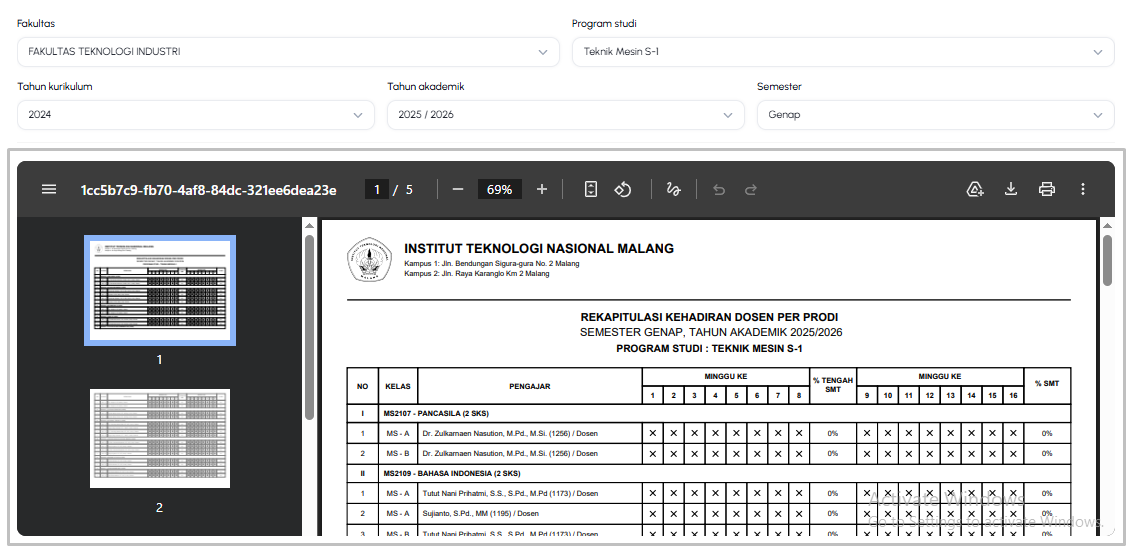
Task: Click the document vertical scrollbar thumb
Action: coord(1107,260)
